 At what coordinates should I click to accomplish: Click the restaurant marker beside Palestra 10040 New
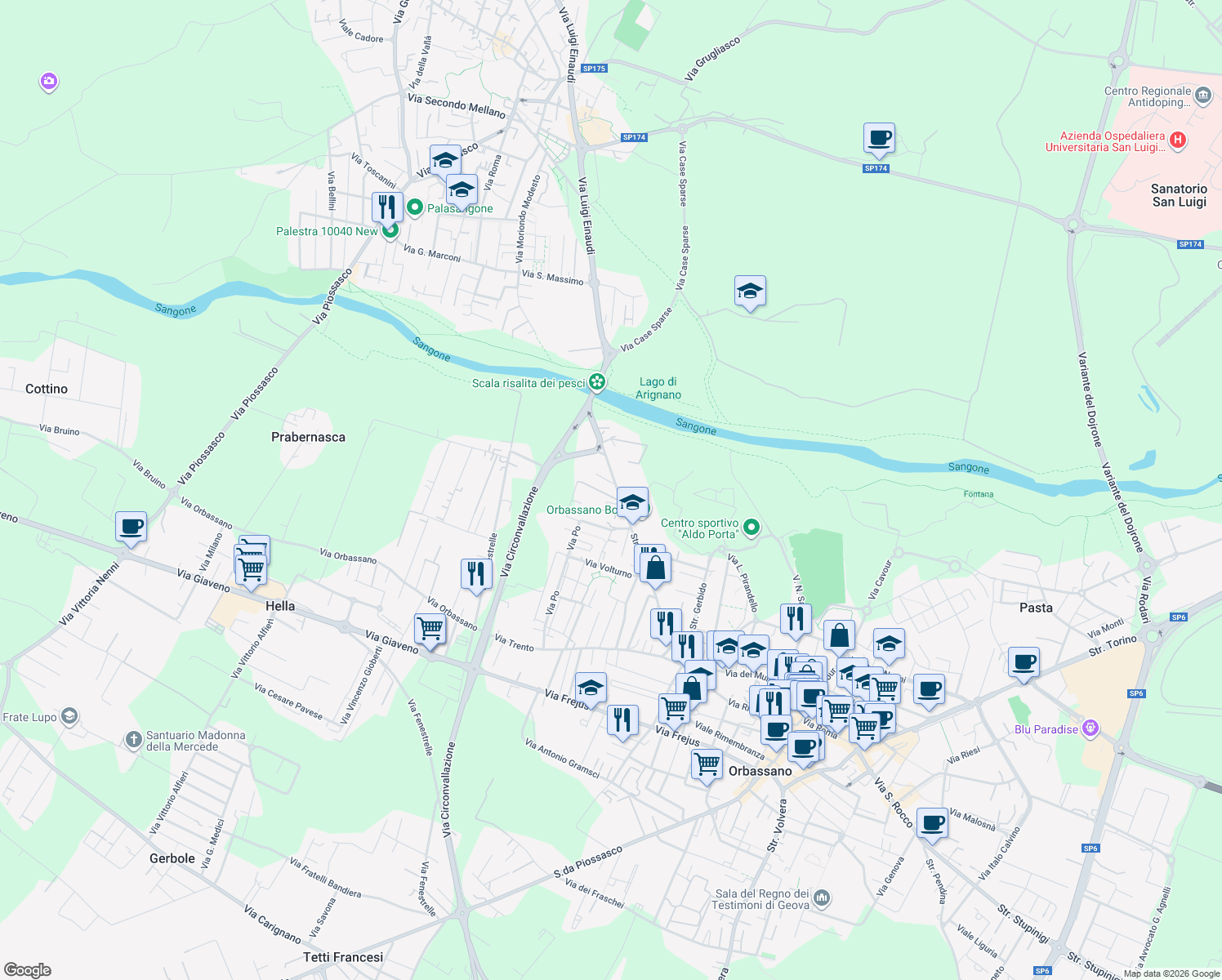(x=386, y=205)
